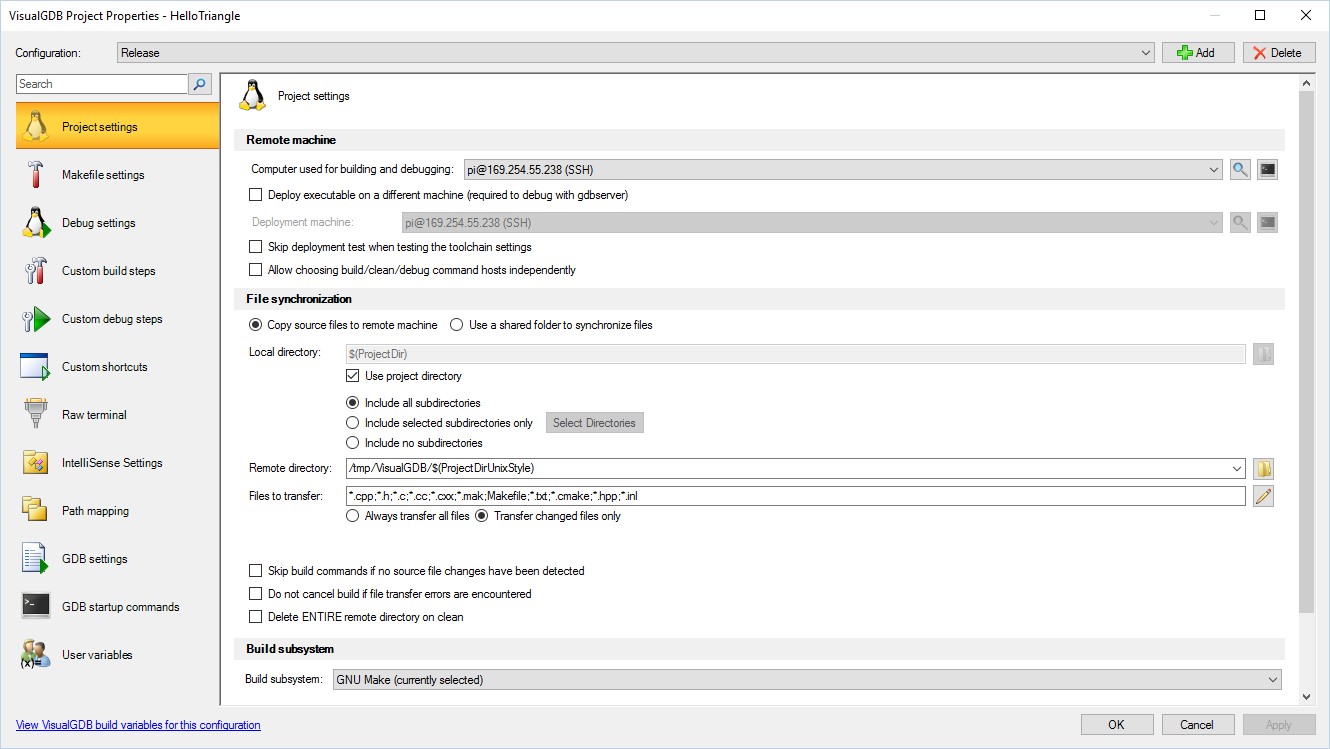Switch to Debug settings page
The width and height of the screenshot is (1330, 749).
pyautogui.click(x=118, y=223)
